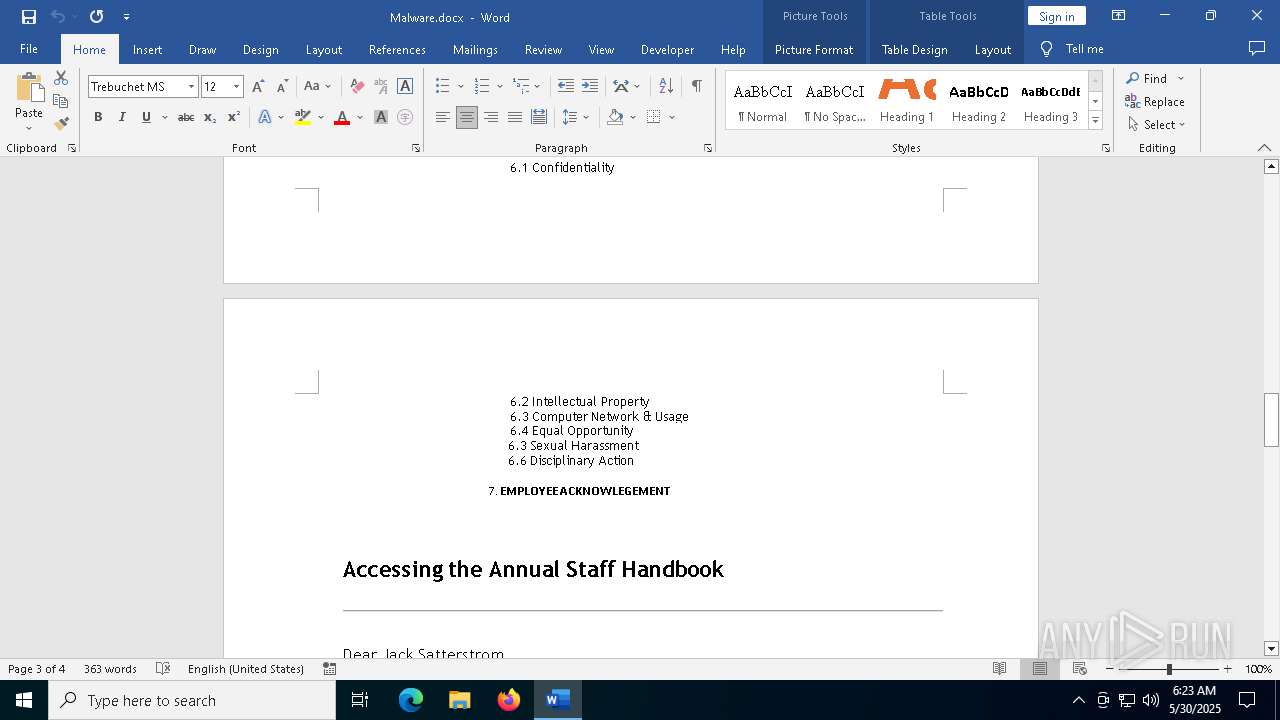
Task: Click the 363 words count indicator
Action: (110, 669)
